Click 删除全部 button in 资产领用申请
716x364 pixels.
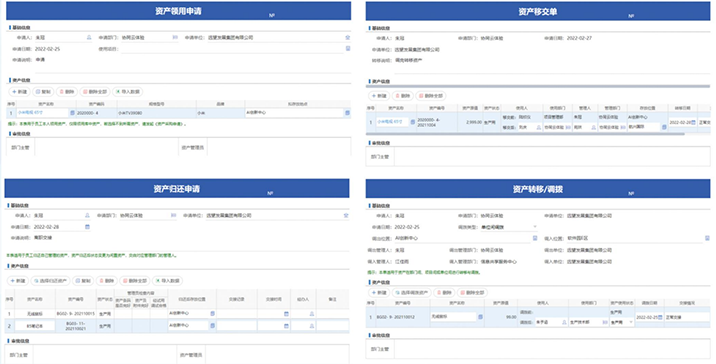[95, 92]
